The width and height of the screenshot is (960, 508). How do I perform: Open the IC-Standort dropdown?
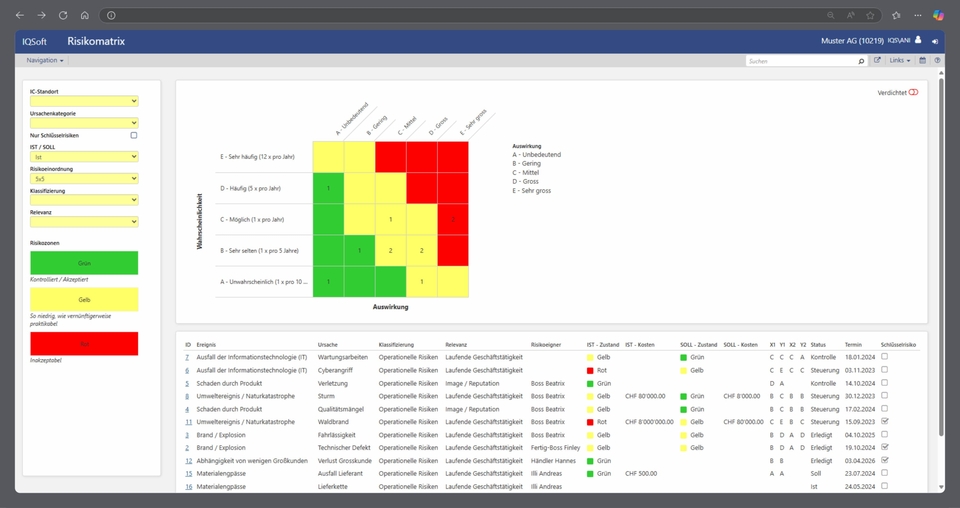[x=84, y=101]
